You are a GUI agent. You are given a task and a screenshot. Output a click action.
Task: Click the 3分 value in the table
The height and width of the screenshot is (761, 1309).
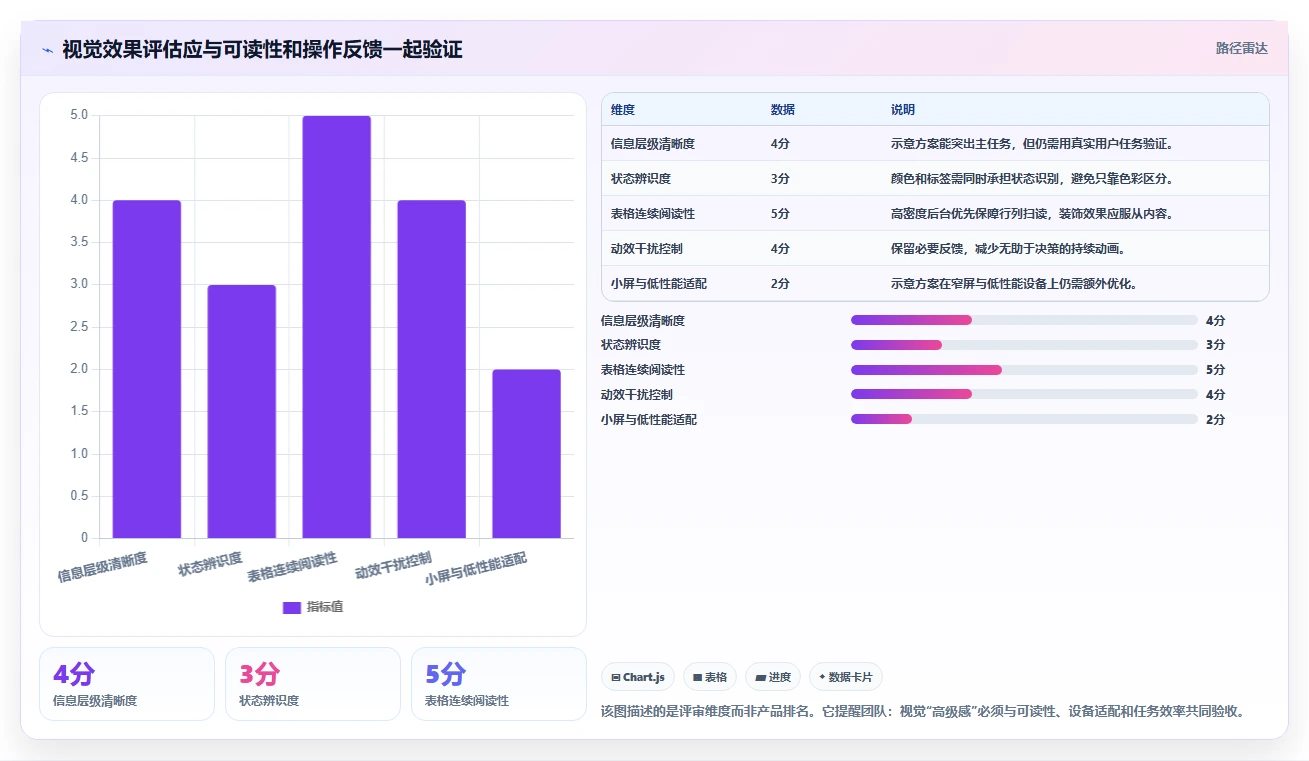coord(780,179)
